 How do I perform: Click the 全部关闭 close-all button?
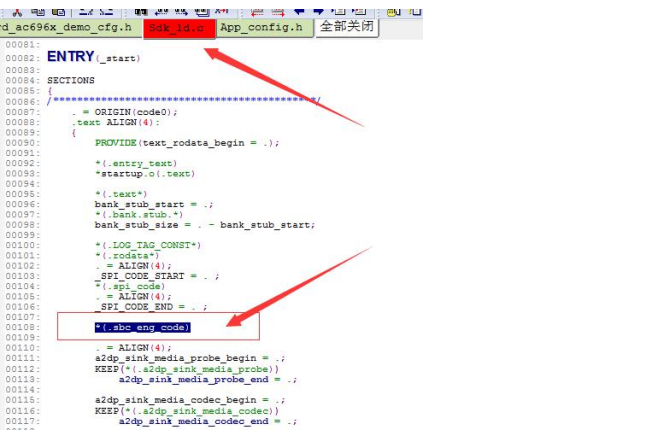tap(347, 27)
